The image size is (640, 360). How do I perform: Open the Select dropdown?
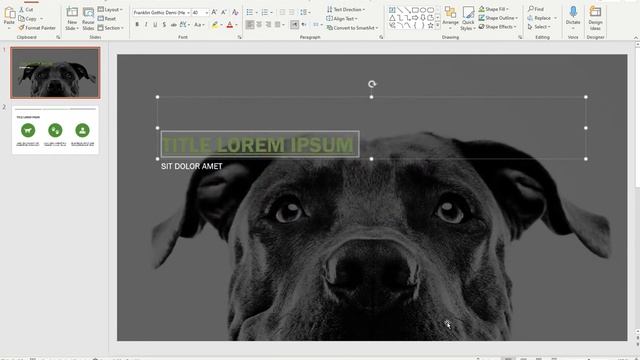point(539,27)
